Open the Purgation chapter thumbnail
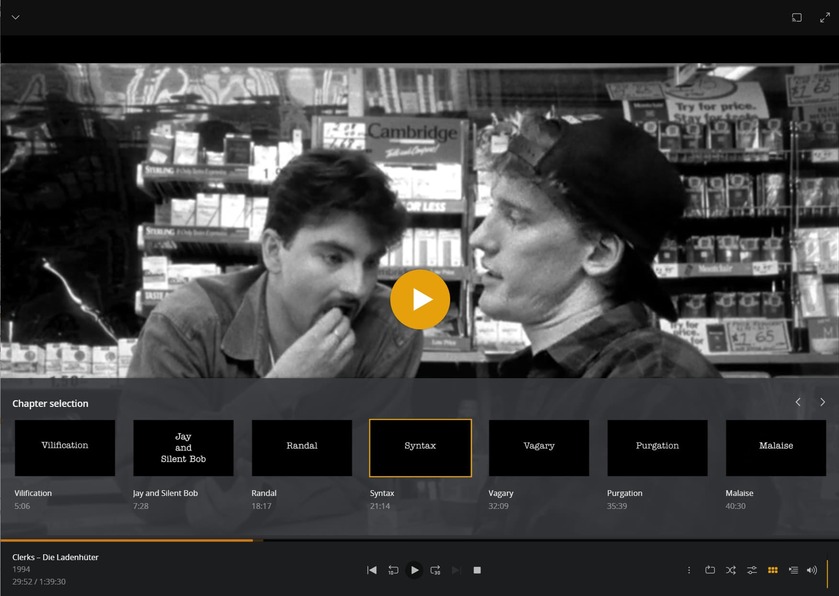839x596 pixels. 657,448
